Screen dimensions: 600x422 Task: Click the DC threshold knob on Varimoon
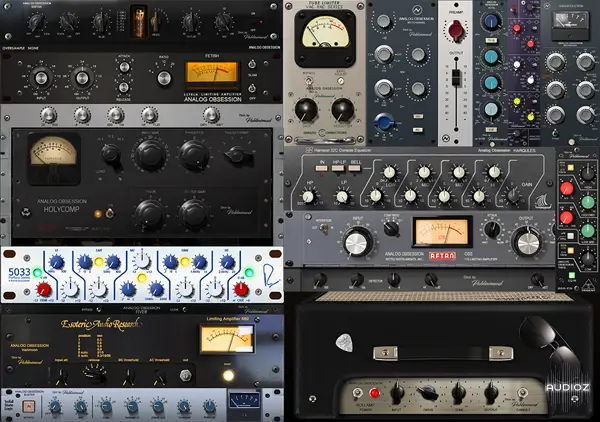pyautogui.click(x=128, y=376)
